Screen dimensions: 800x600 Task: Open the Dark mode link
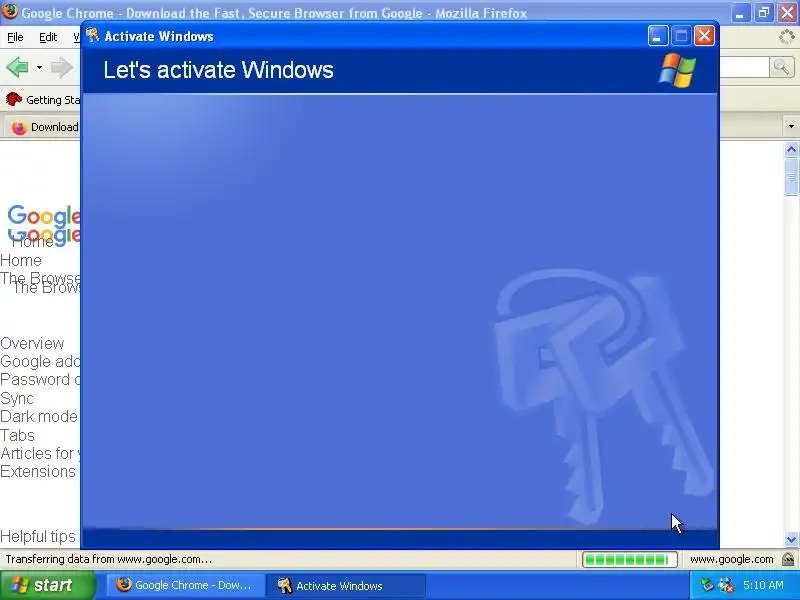[39, 416]
